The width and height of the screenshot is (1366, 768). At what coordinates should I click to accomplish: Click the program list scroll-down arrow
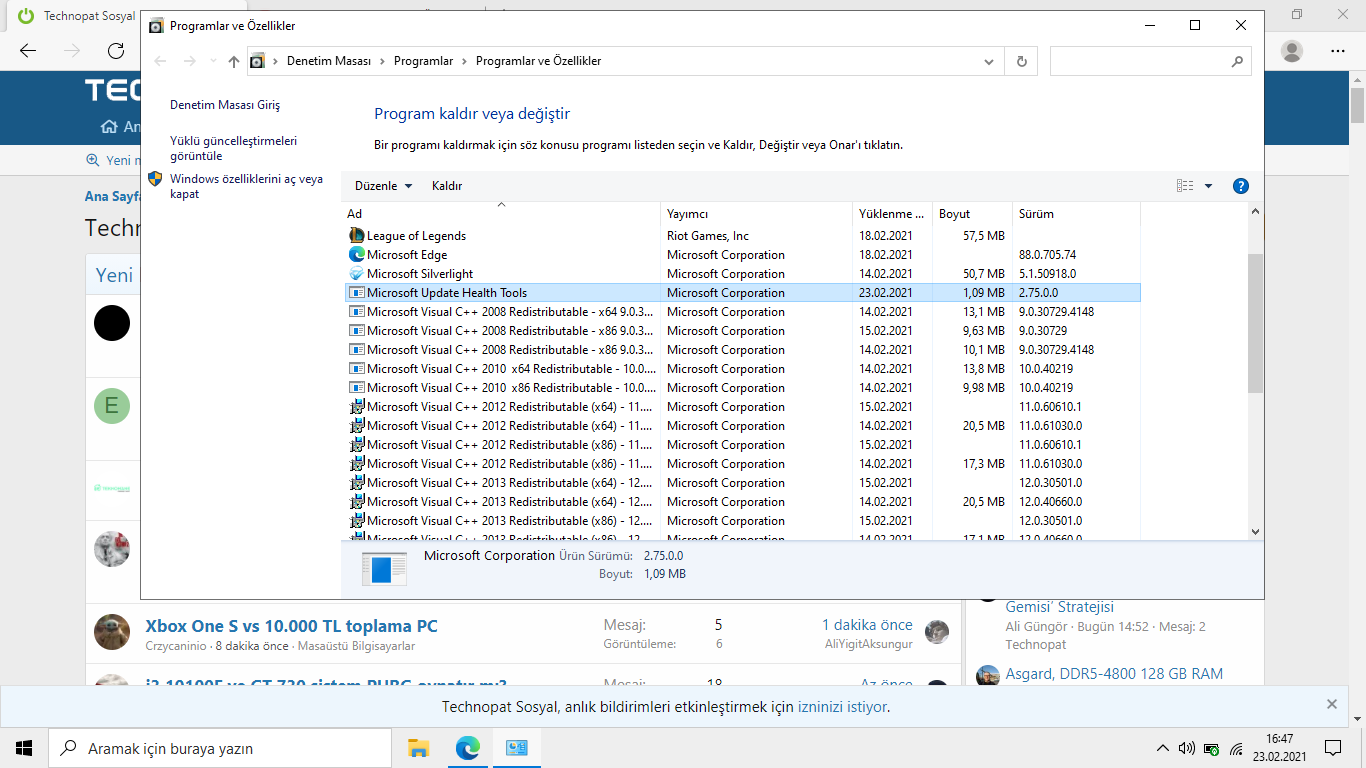1255,533
